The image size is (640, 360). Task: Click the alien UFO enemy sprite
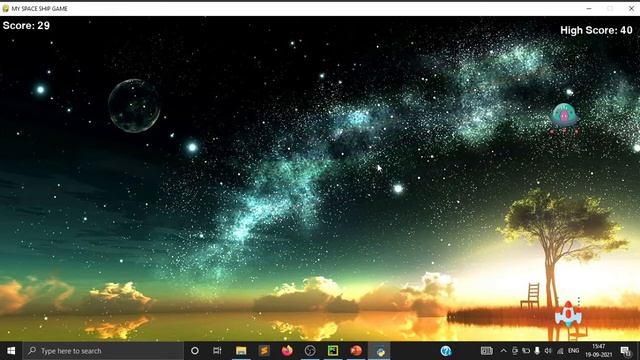click(564, 119)
